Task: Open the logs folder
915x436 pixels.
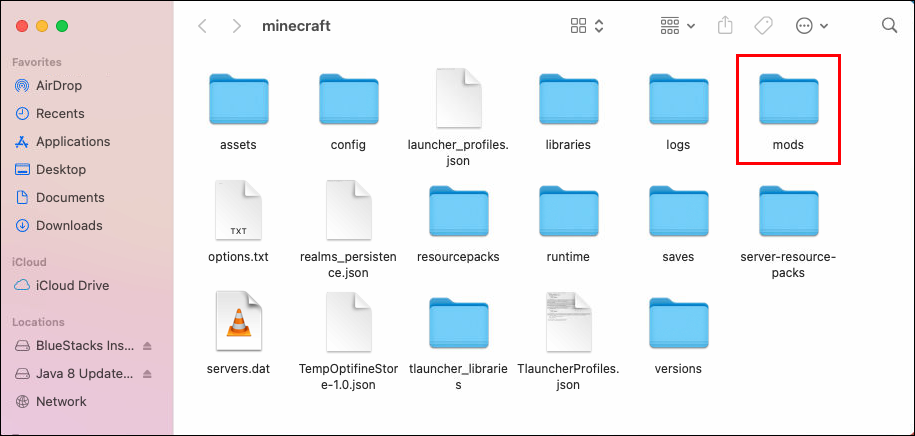Action: click(x=678, y=100)
